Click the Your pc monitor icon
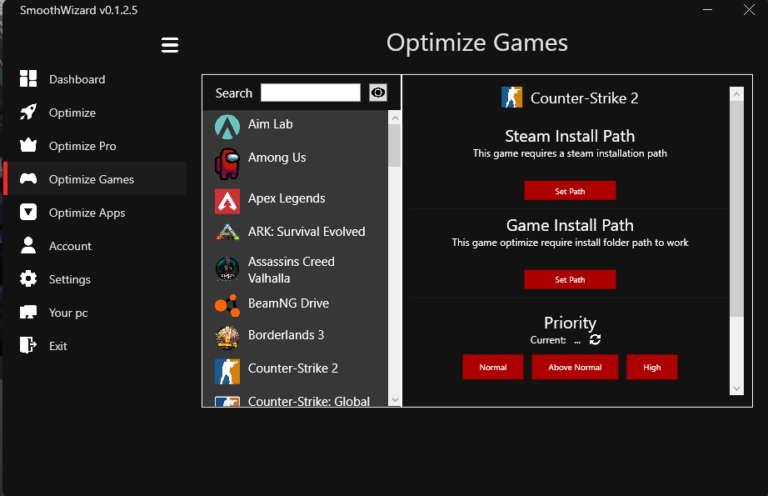 [28, 312]
